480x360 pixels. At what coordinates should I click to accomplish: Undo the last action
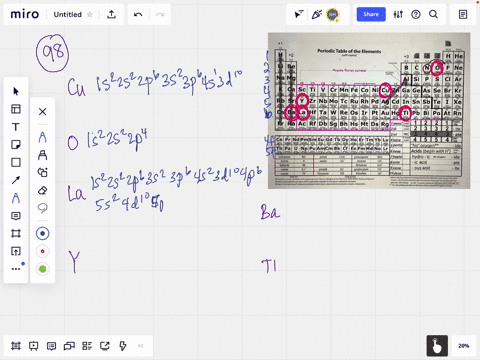click(138, 14)
